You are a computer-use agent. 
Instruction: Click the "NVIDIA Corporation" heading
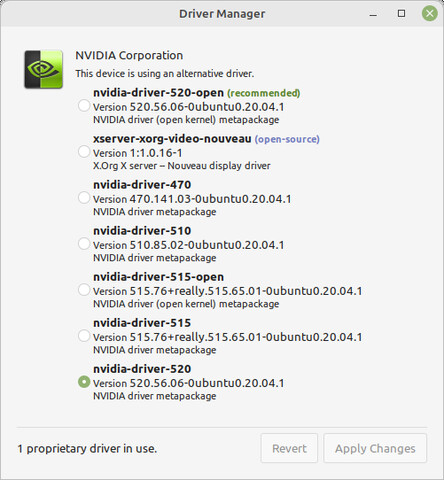point(129,55)
